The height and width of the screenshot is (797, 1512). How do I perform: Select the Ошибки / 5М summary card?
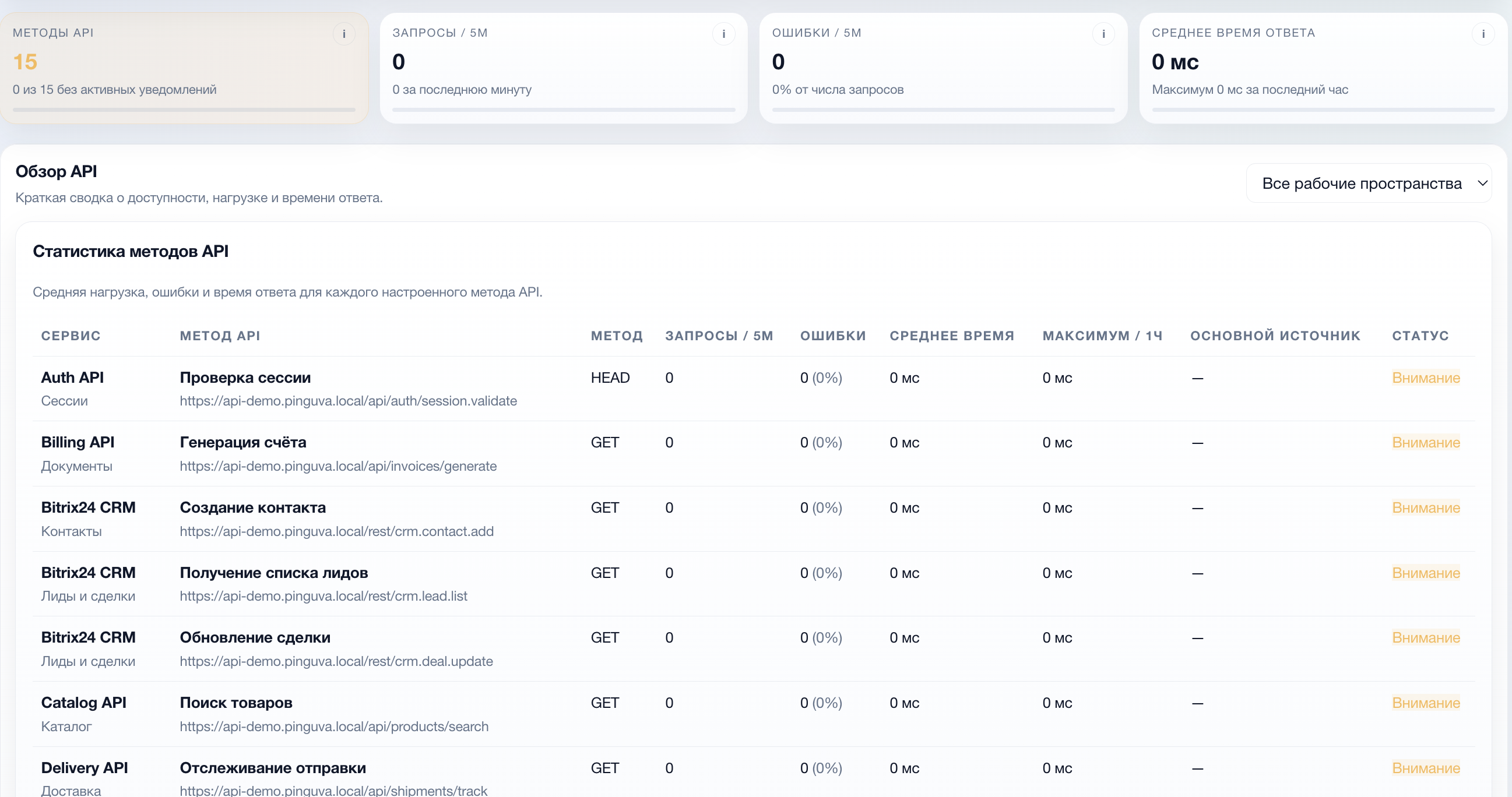943,68
